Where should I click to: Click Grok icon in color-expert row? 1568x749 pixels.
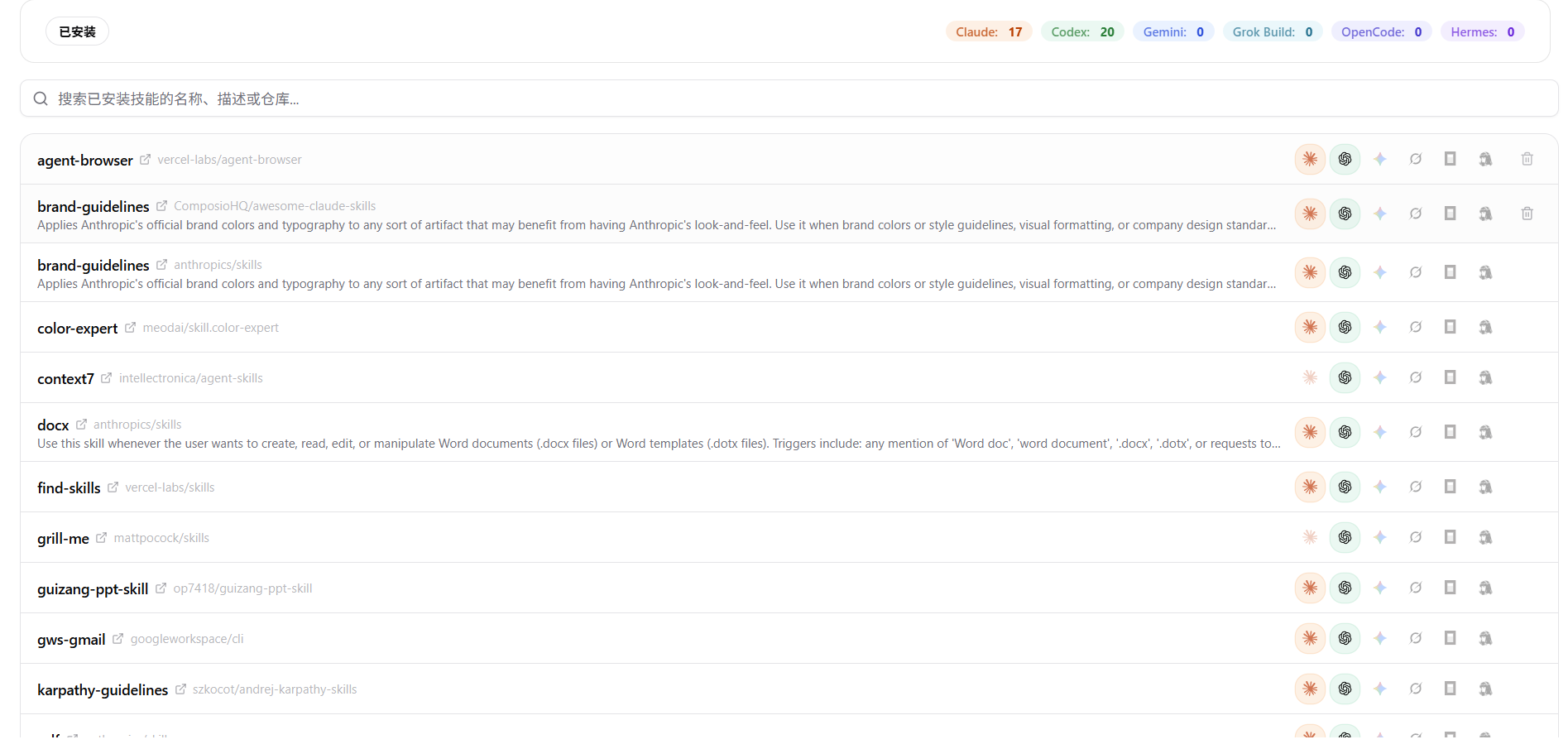(1416, 327)
